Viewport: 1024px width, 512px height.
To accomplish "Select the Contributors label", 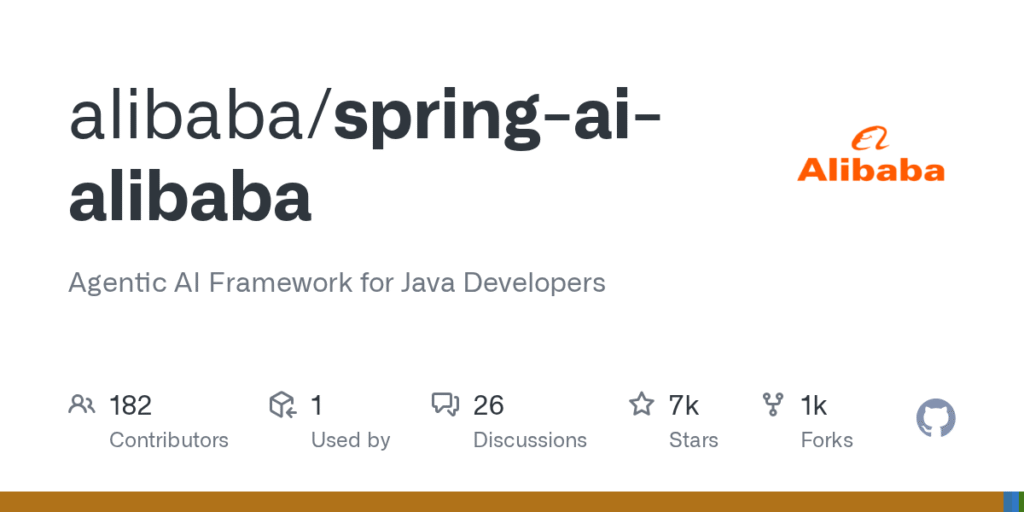I will click(x=168, y=440).
